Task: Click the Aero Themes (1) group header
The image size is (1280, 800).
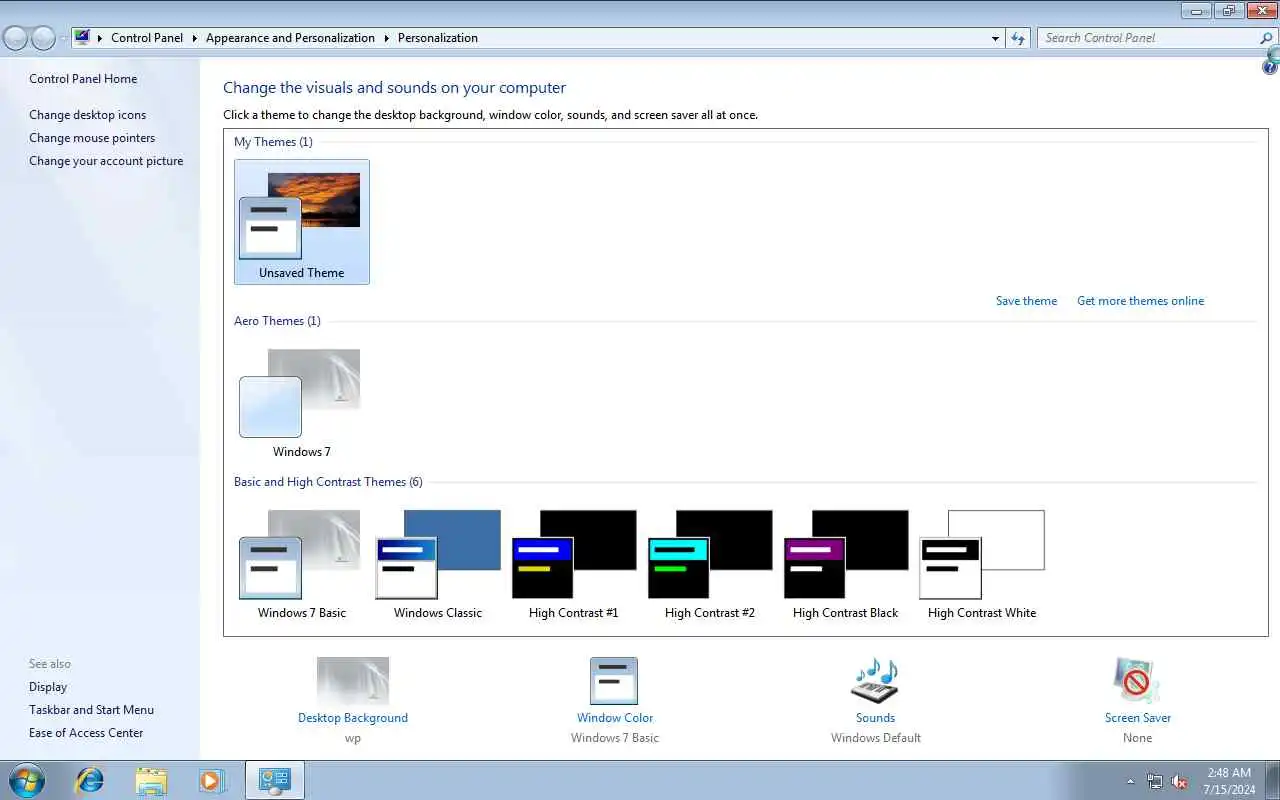Action: 277,321
